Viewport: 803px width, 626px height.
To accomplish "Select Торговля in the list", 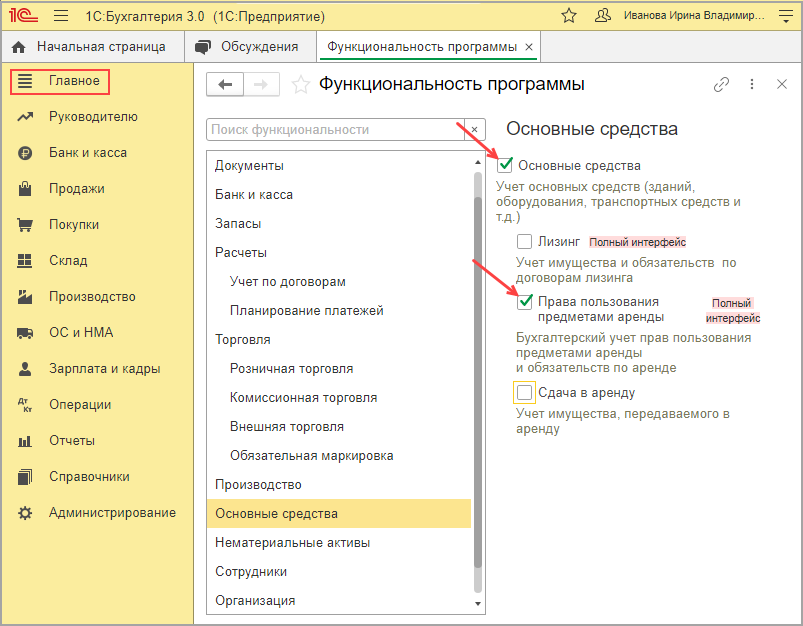I will [339, 340].
